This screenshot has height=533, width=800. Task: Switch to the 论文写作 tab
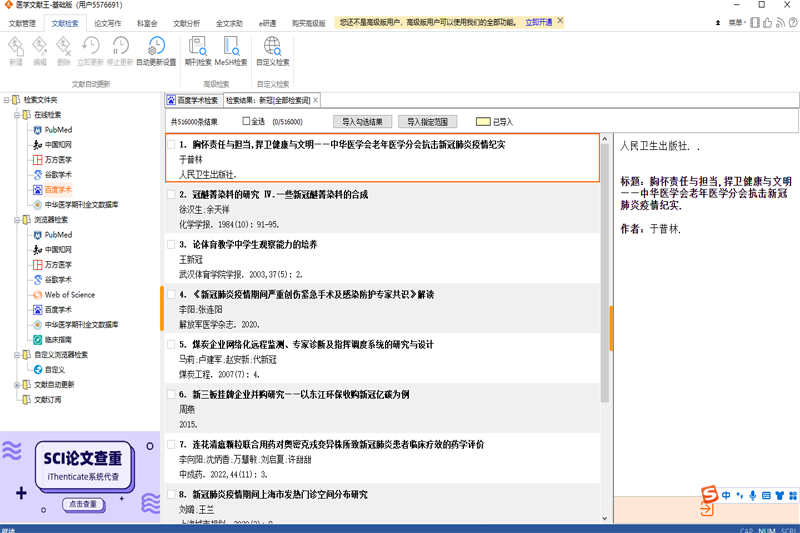coord(107,21)
